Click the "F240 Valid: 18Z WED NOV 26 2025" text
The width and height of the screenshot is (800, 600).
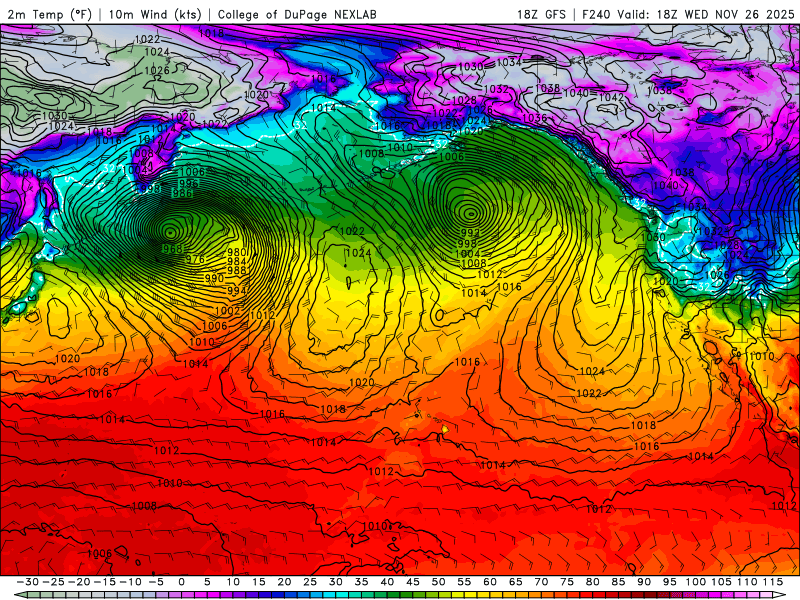pos(688,14)
